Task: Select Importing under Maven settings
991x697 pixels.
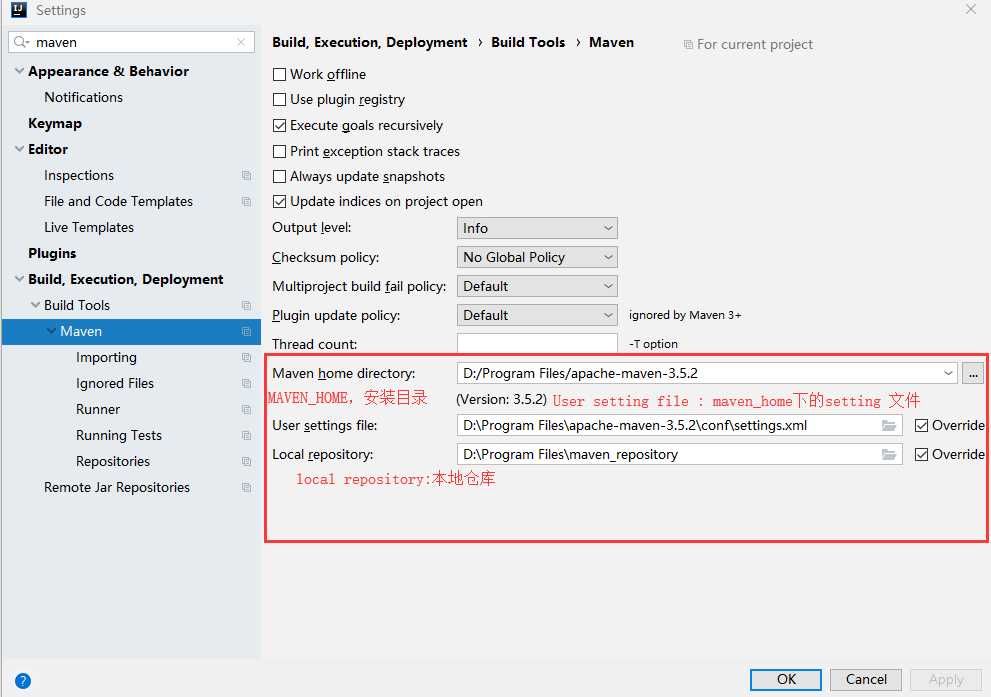Action: pyautogui.click(x=106, y=358)
